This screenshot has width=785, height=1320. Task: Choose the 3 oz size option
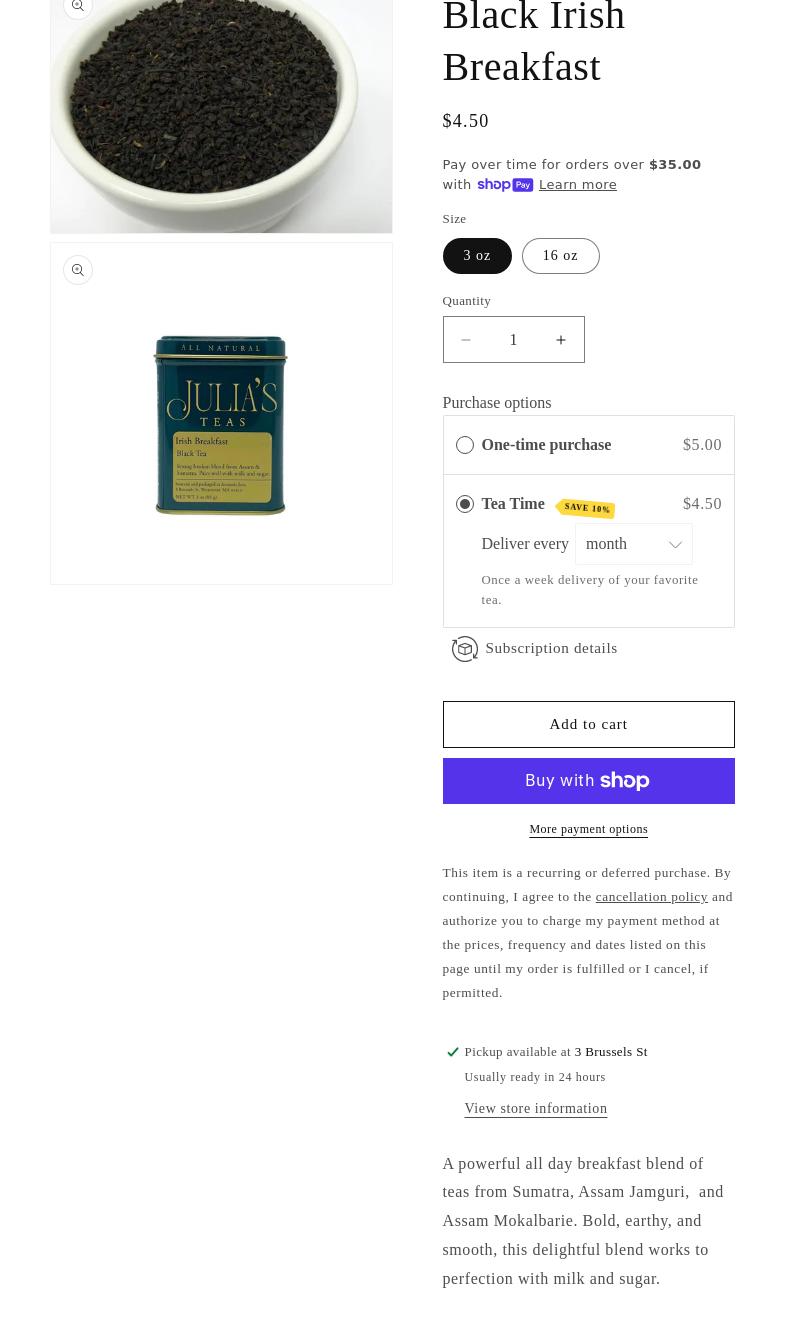pyautogui.click(x=477, y=256)
